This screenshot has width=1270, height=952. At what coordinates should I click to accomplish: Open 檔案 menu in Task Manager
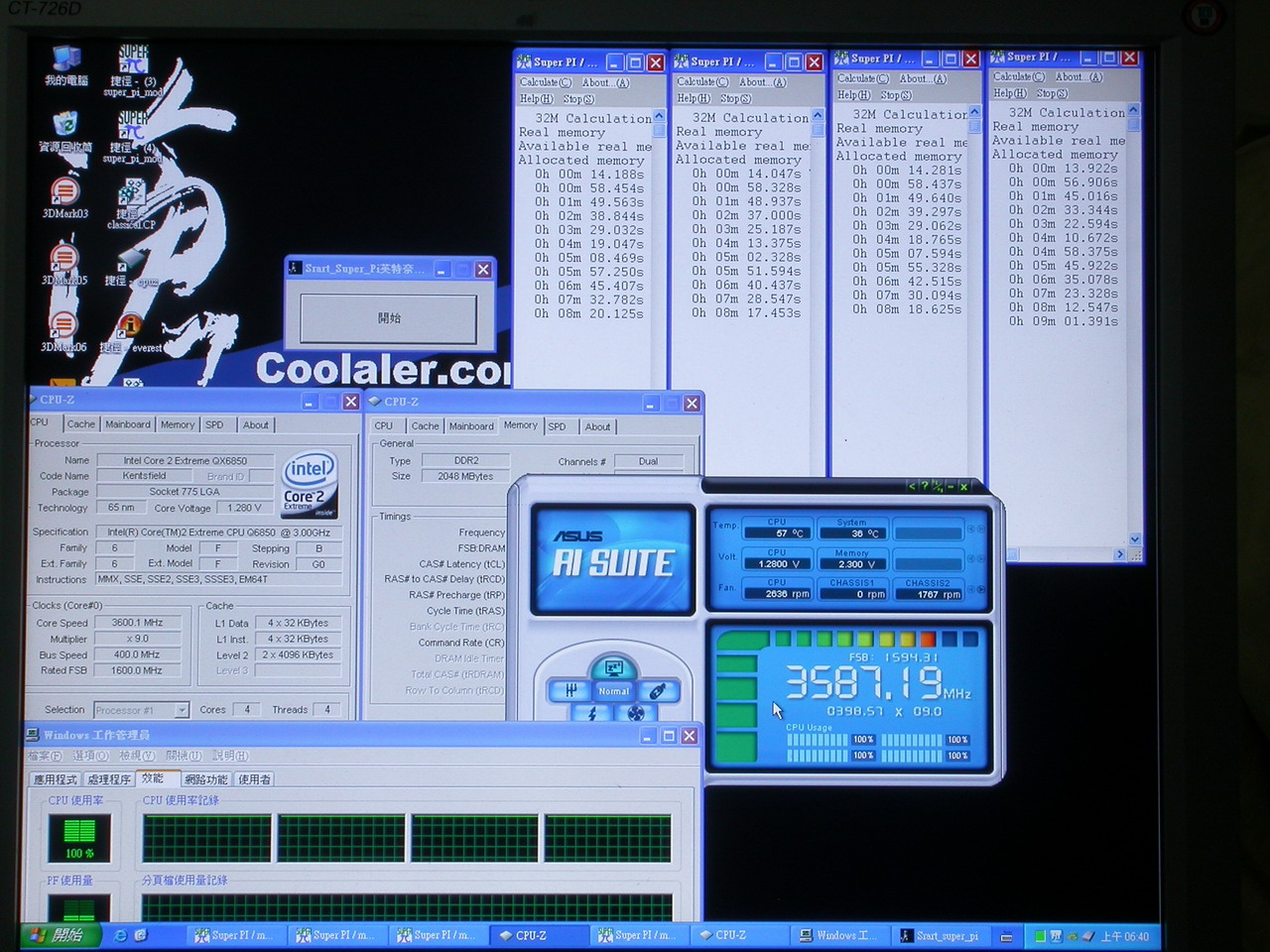point(44,756)
